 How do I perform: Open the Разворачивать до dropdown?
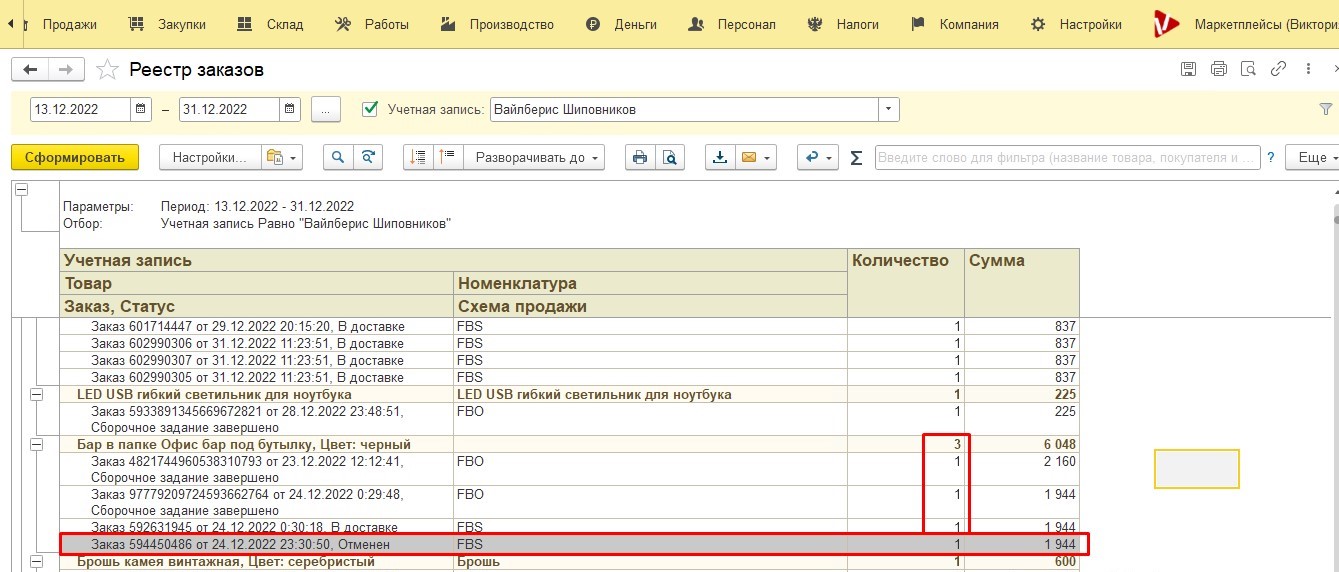[x=536, y=157]
